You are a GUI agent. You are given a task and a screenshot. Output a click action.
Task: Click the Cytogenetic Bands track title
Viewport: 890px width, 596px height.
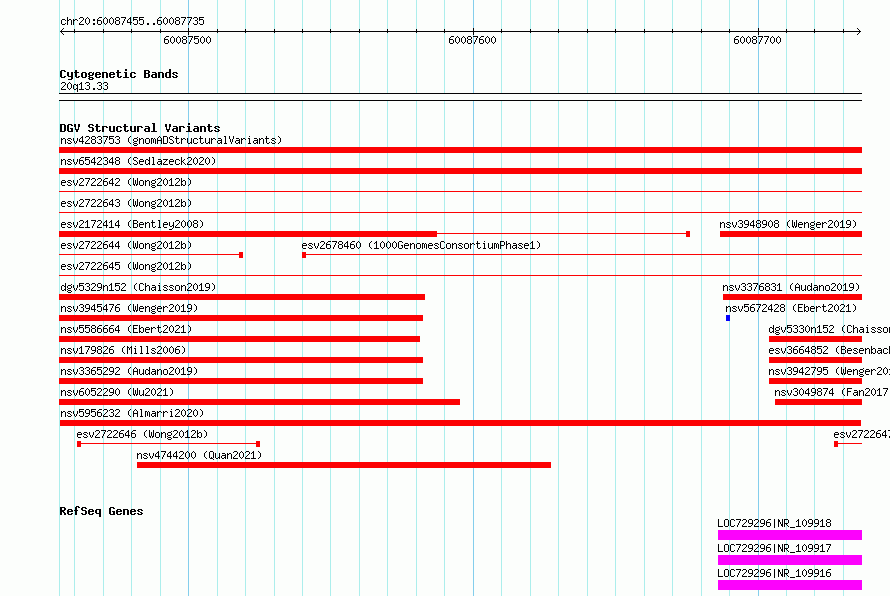tap(119, 74)
